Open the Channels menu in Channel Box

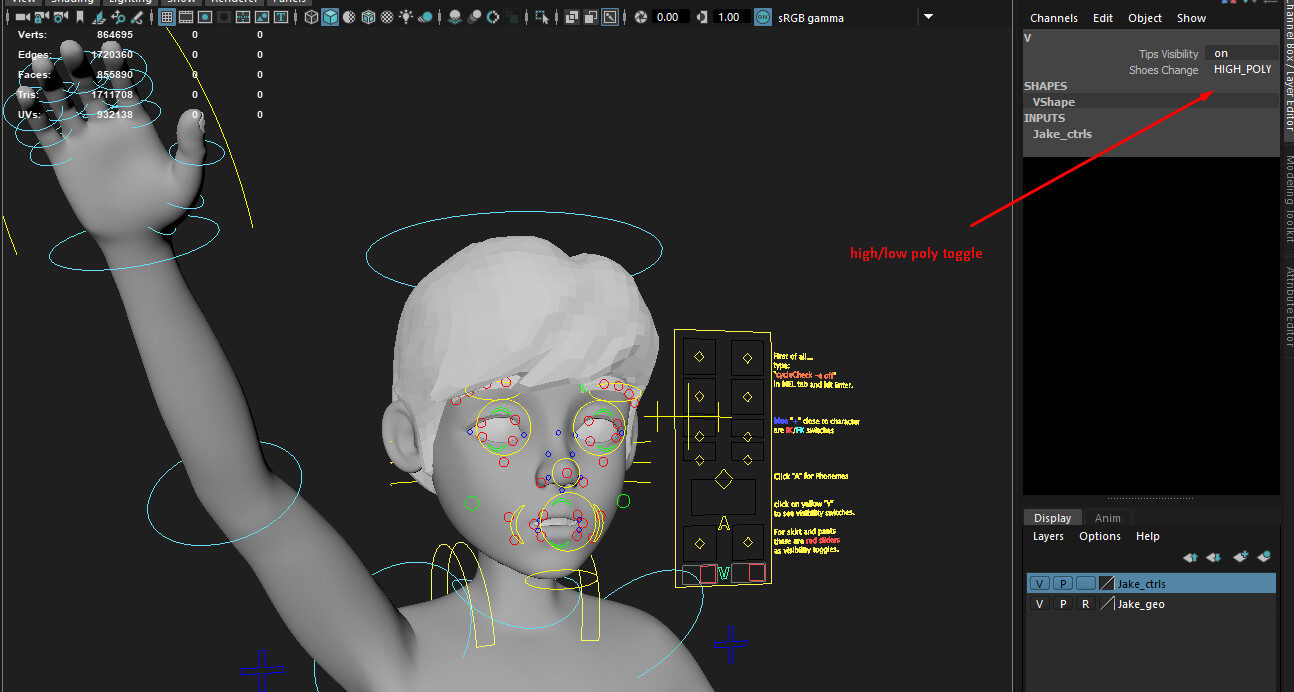[x=1054, y=18]
